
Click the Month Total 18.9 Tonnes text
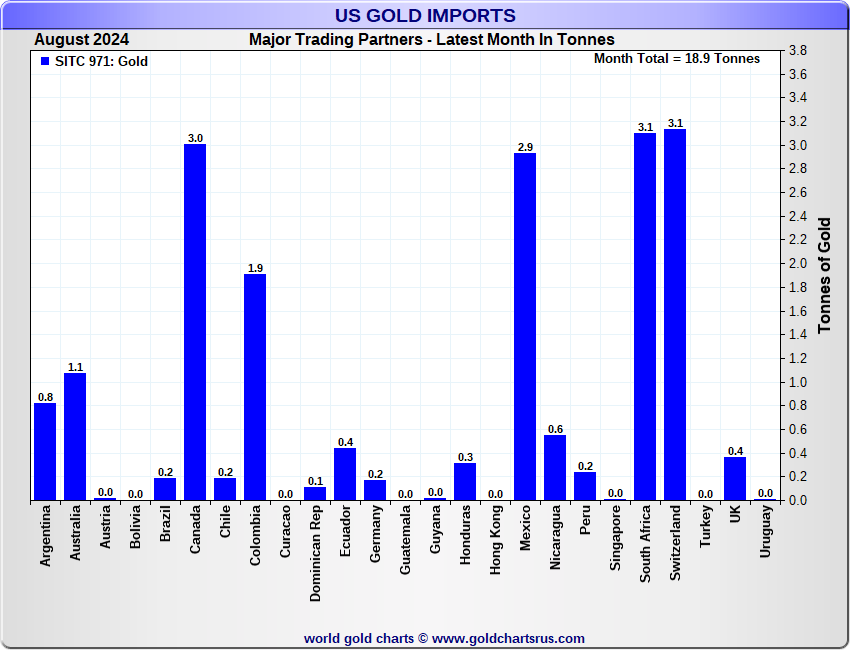677,59
